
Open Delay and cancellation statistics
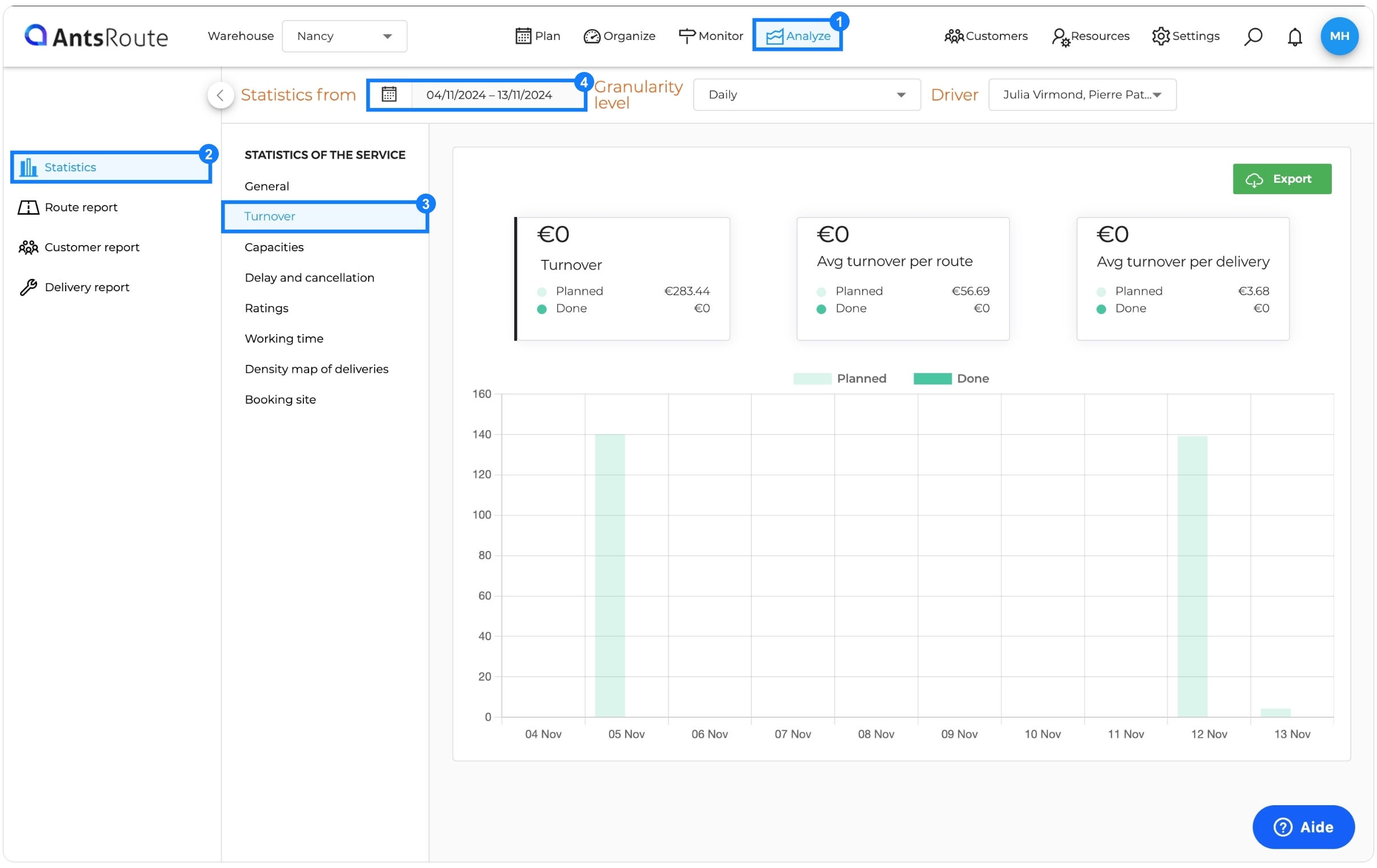tap(309, 277)
